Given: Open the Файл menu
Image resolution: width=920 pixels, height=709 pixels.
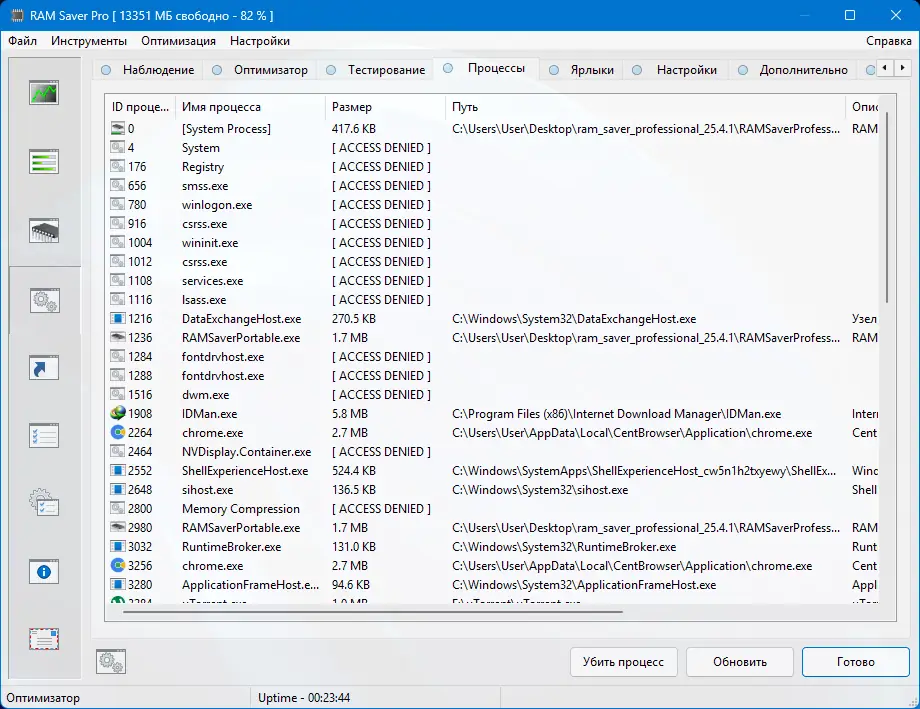Looking at the screenshot, I should [22, 41].
